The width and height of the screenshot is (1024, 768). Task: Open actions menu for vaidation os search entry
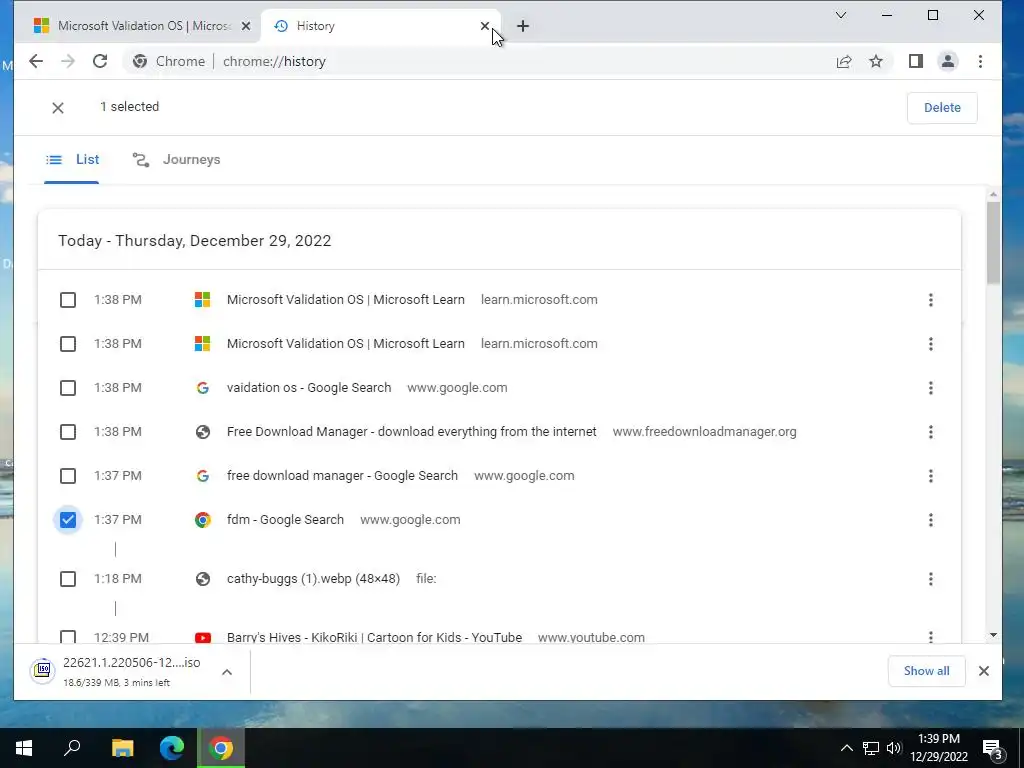(x=931, y=388)
